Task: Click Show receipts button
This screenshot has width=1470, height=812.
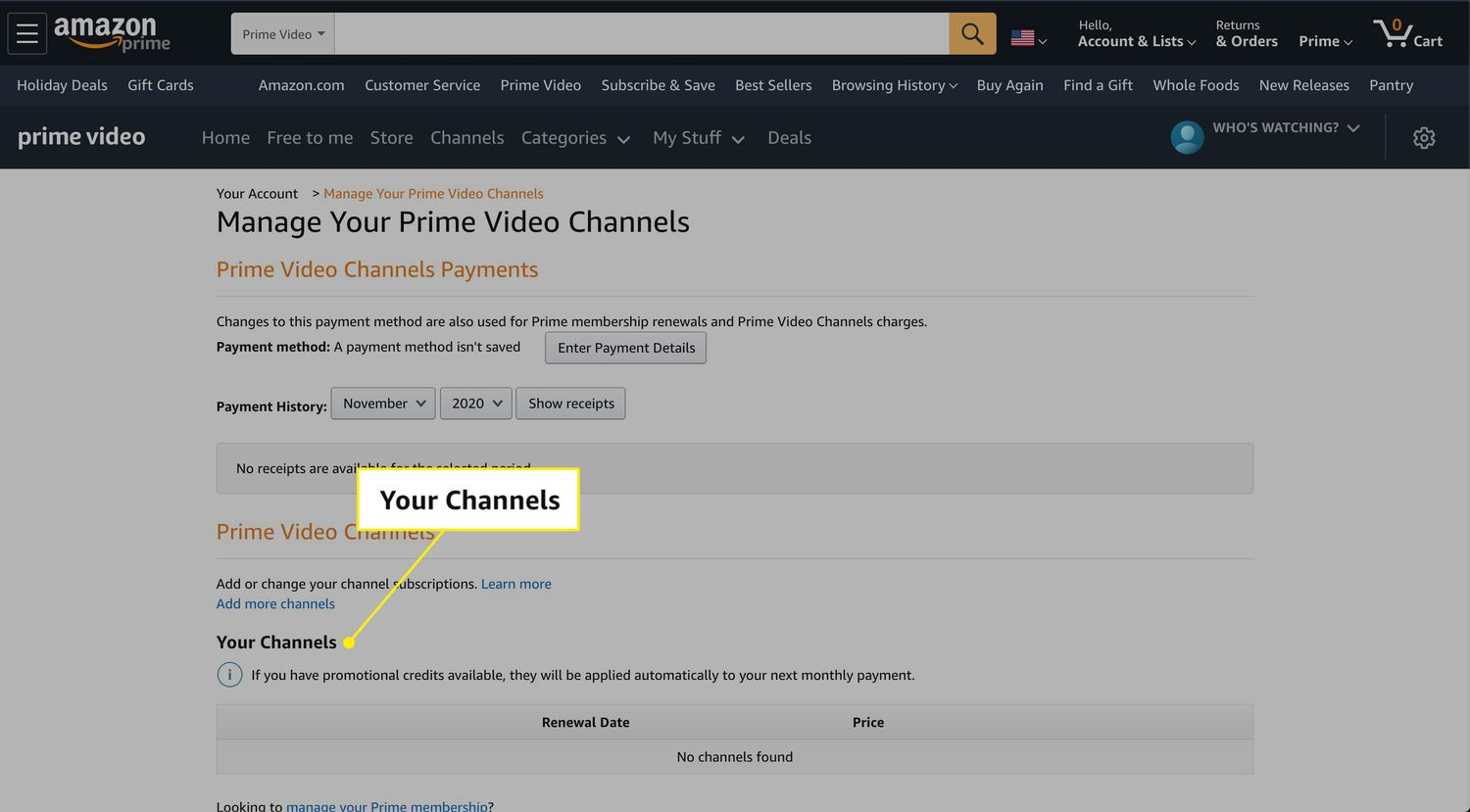Action: coord(570,404)
